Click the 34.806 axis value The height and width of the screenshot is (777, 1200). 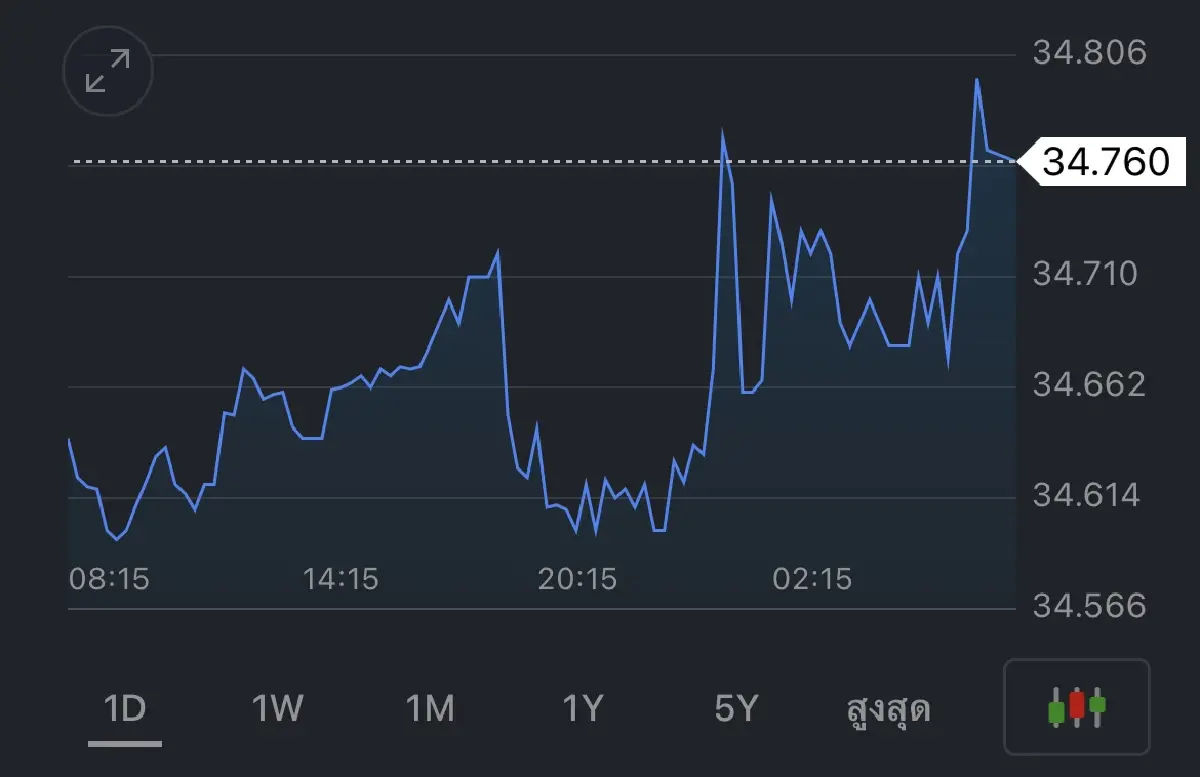tap(1090, 52)
